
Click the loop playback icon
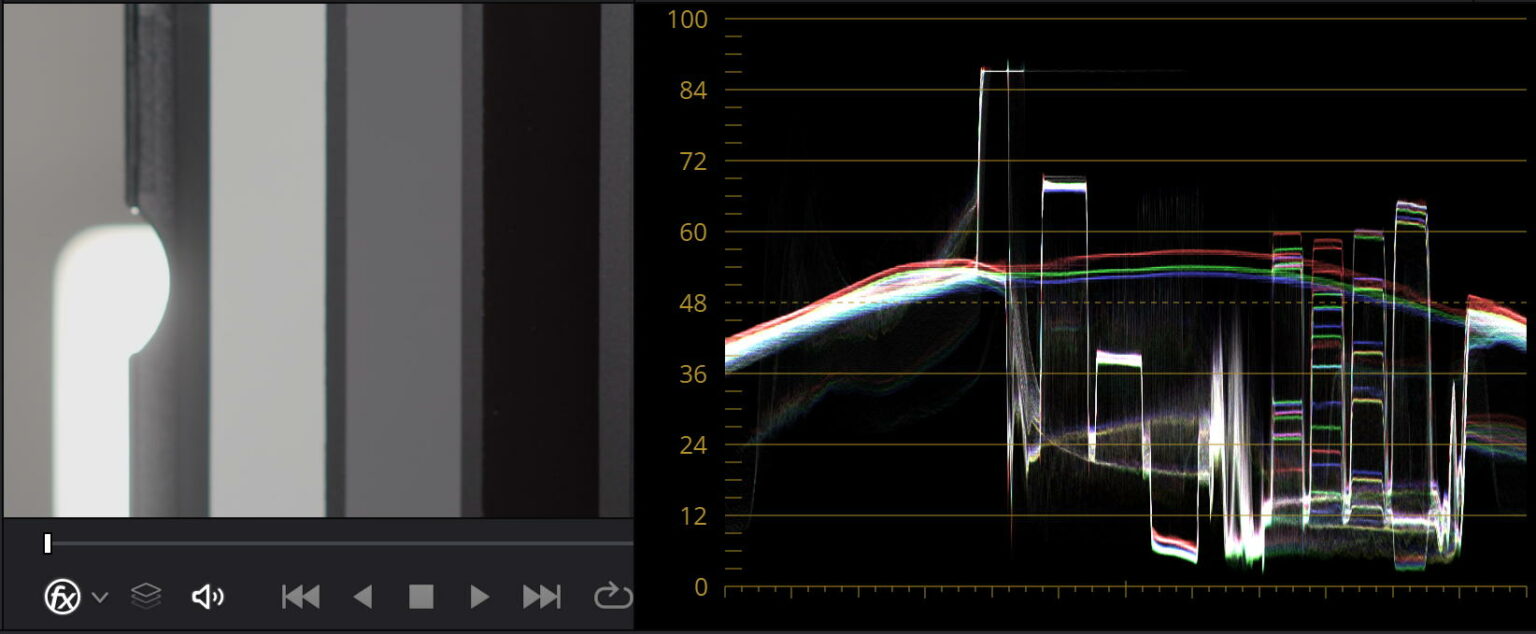click(x=611, y=595)
